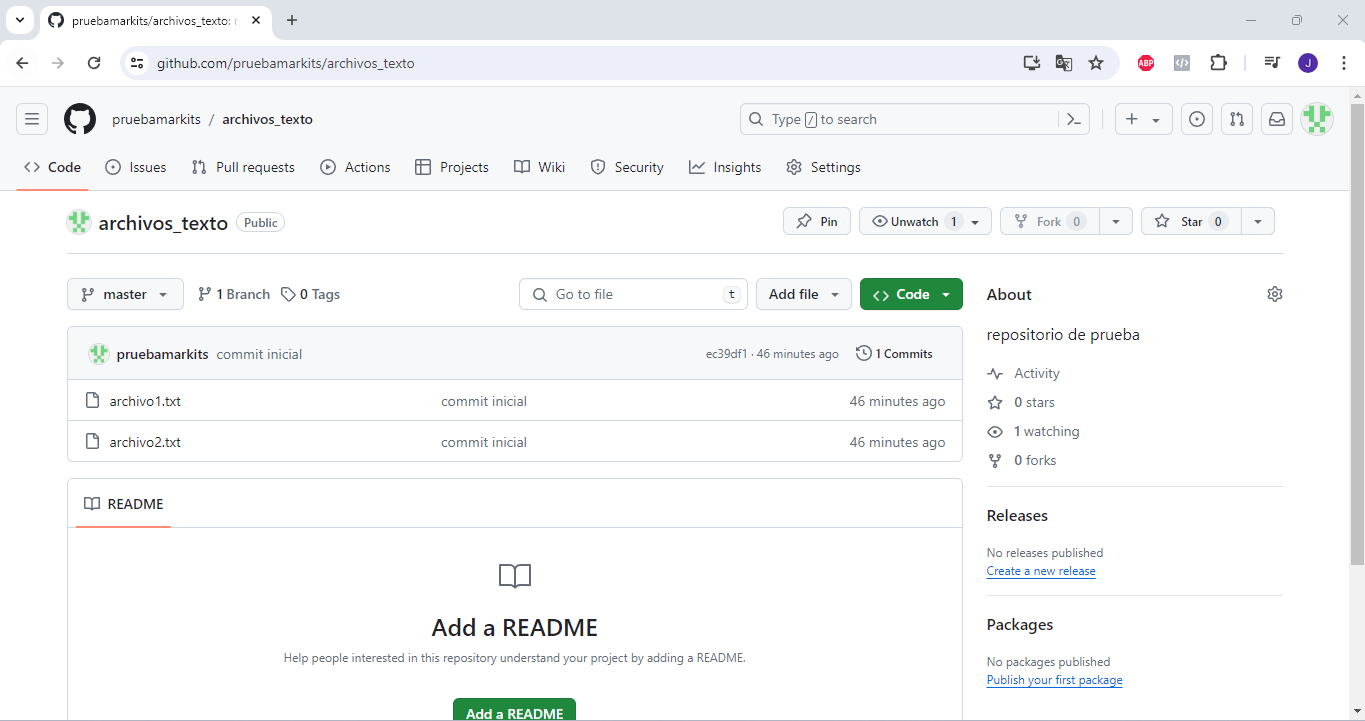Go to the Projects tab
The width and height of the screenshot is (1365, 721).
coord(452,167)
